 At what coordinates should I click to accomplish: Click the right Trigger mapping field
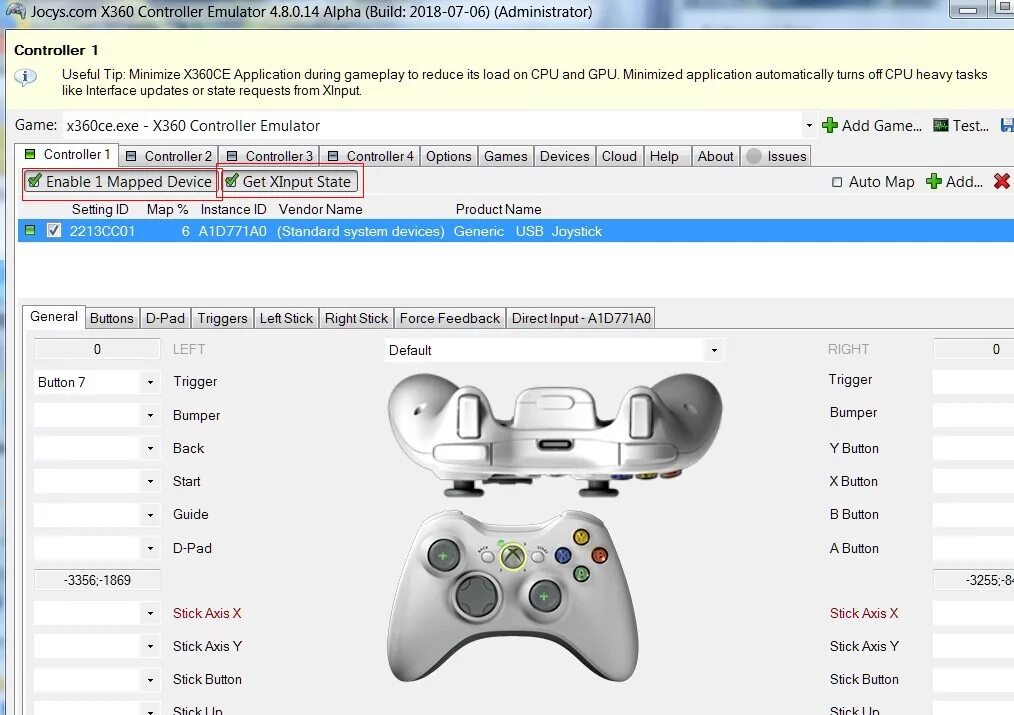tap(973, 381)
